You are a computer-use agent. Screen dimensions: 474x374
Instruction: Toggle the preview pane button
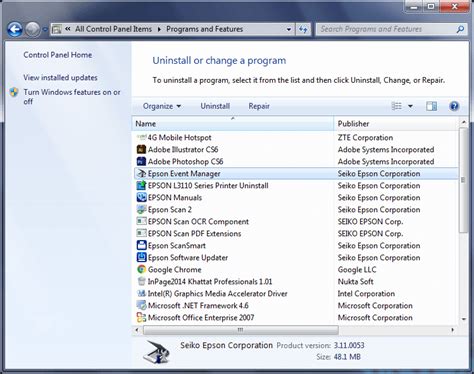(431, 106)
